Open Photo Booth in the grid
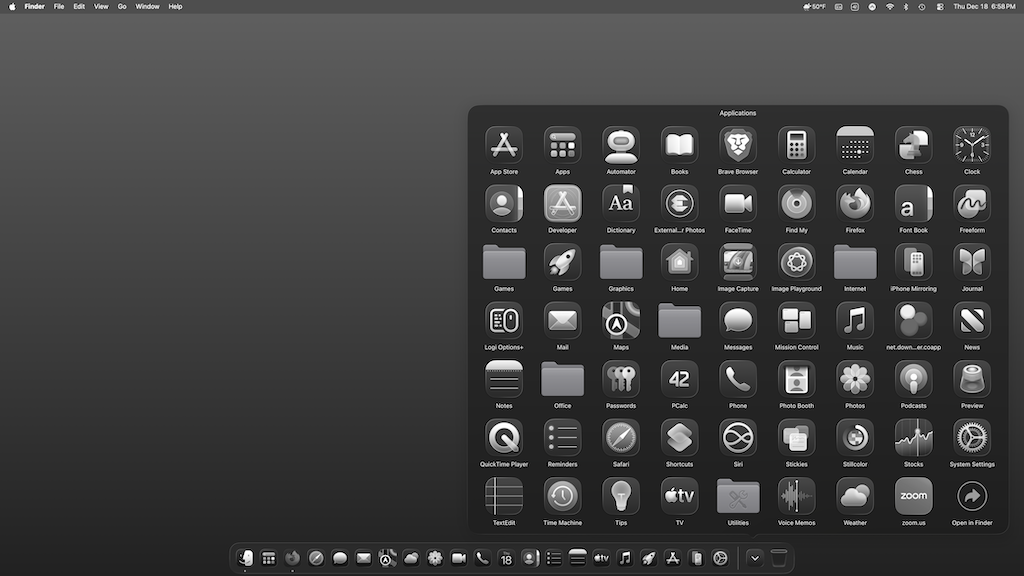This screenshot has height=576, width=1024. click(796, 379)
